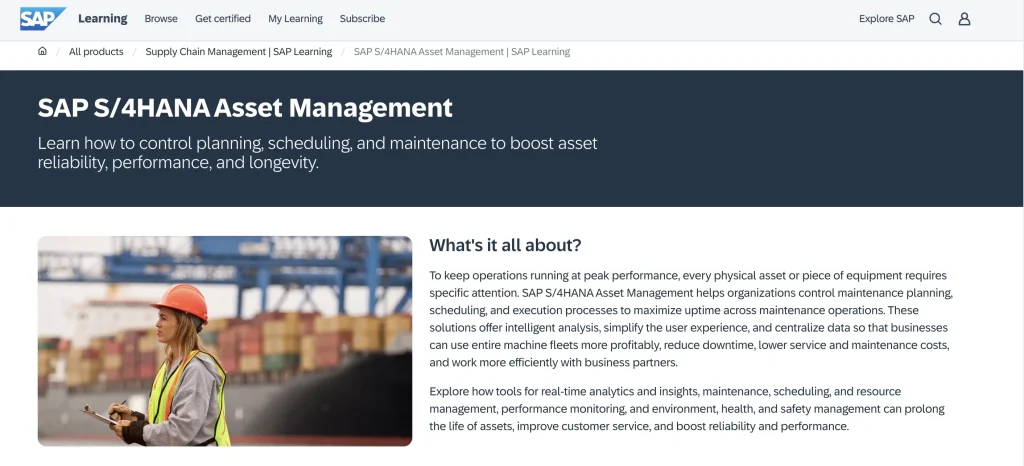Viewport: 1024px width, 466px height.
Task: Open Supply Chain Management breadcrumb link
Action: tap(238, 52)
